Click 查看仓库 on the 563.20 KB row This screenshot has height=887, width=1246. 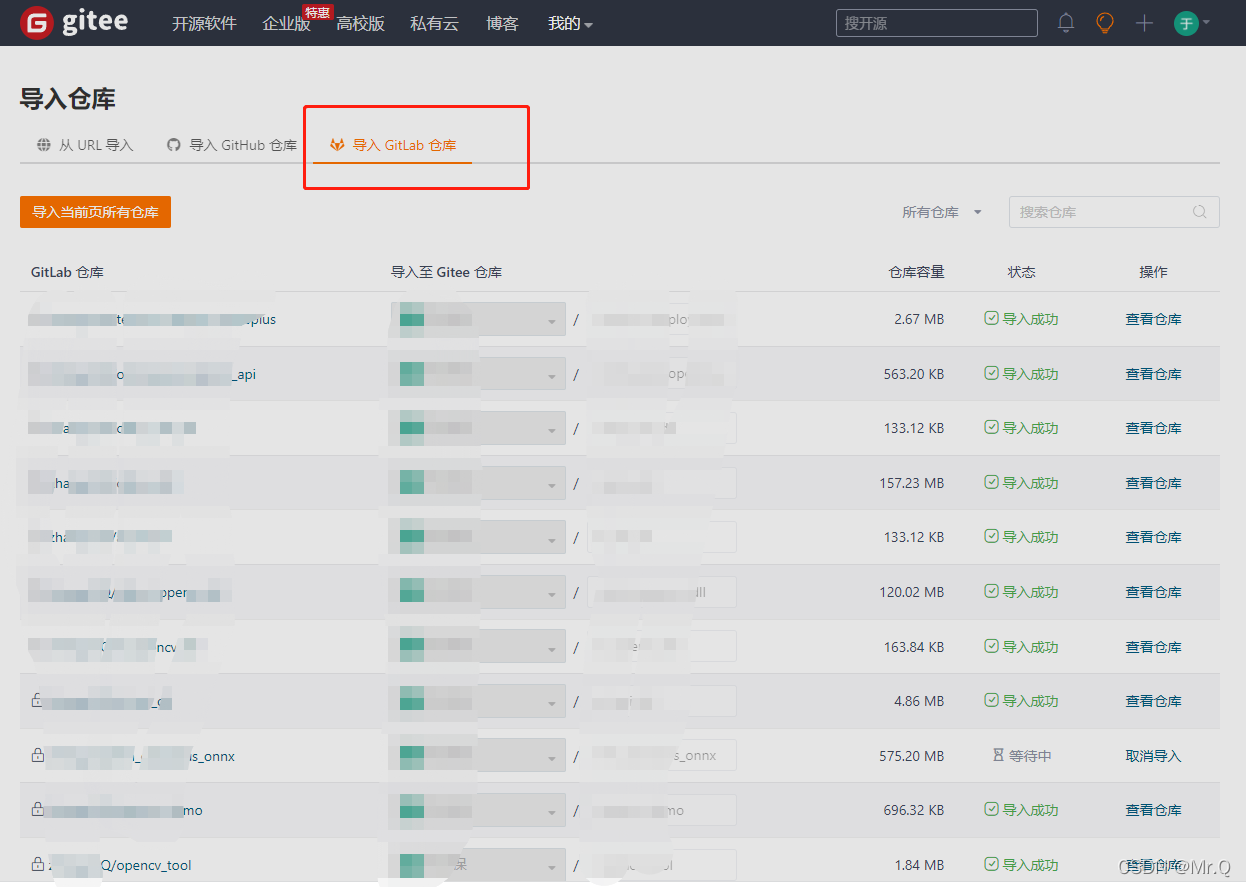coord(1153,374)
